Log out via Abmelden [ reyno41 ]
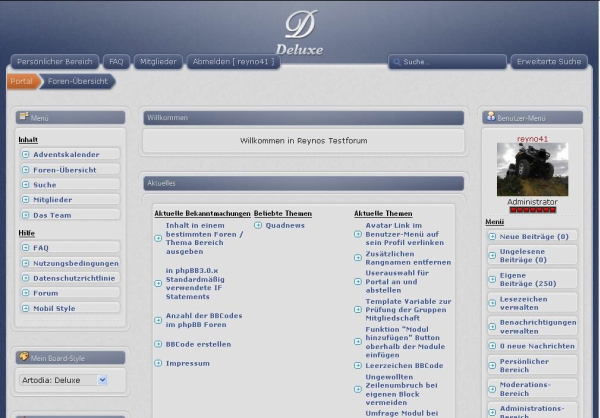The image size is (600, 418). click(232, 61)
